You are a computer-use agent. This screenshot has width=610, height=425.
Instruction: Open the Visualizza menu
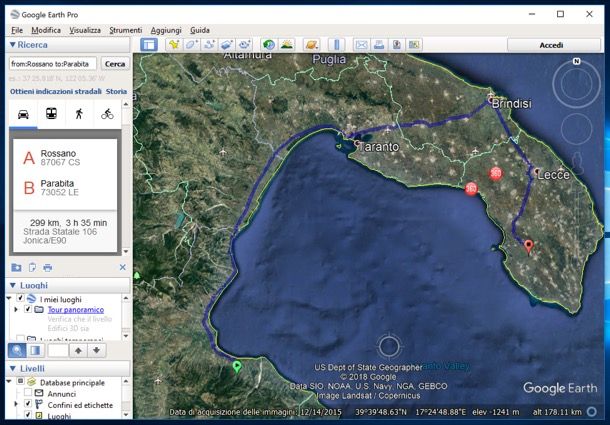point(85,30)
